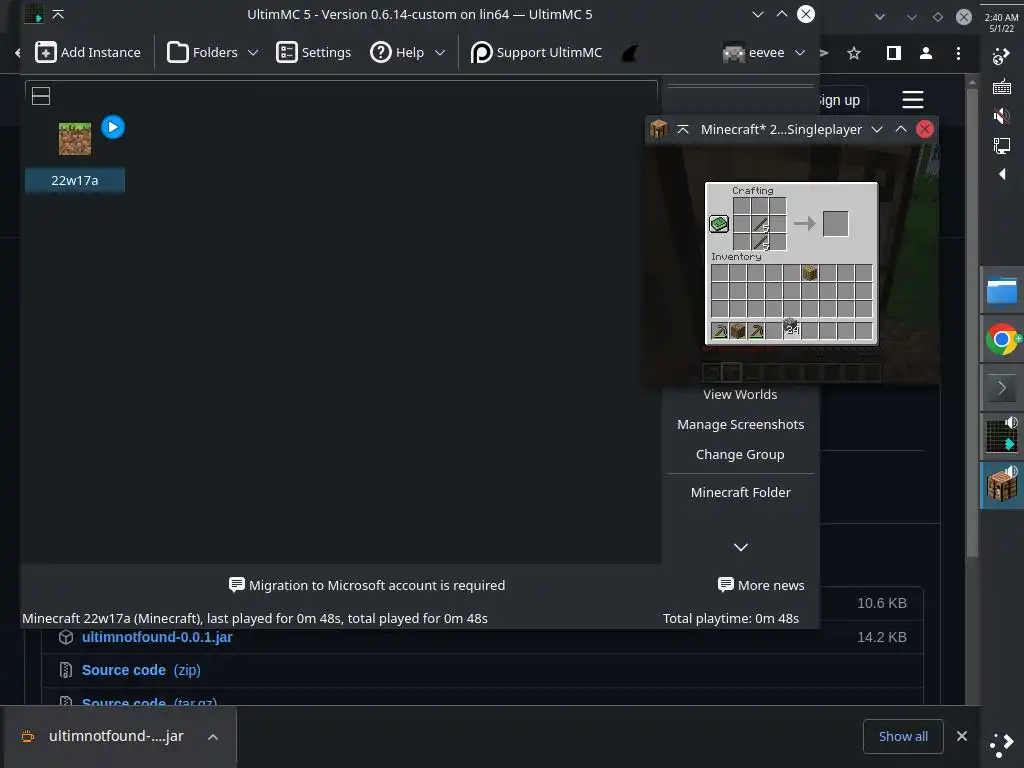
Task: Open the GitHub hamburger menu
Action: point(912,100)
